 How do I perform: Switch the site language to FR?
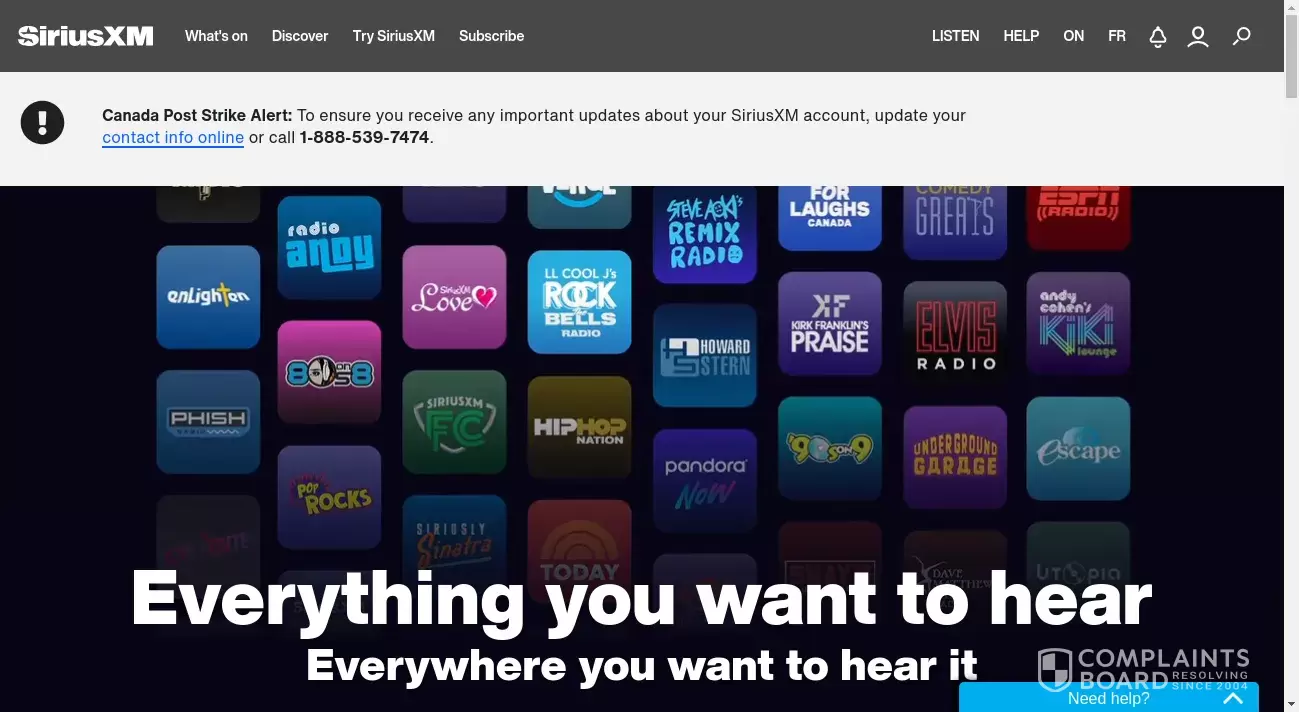click(1116, 36)
